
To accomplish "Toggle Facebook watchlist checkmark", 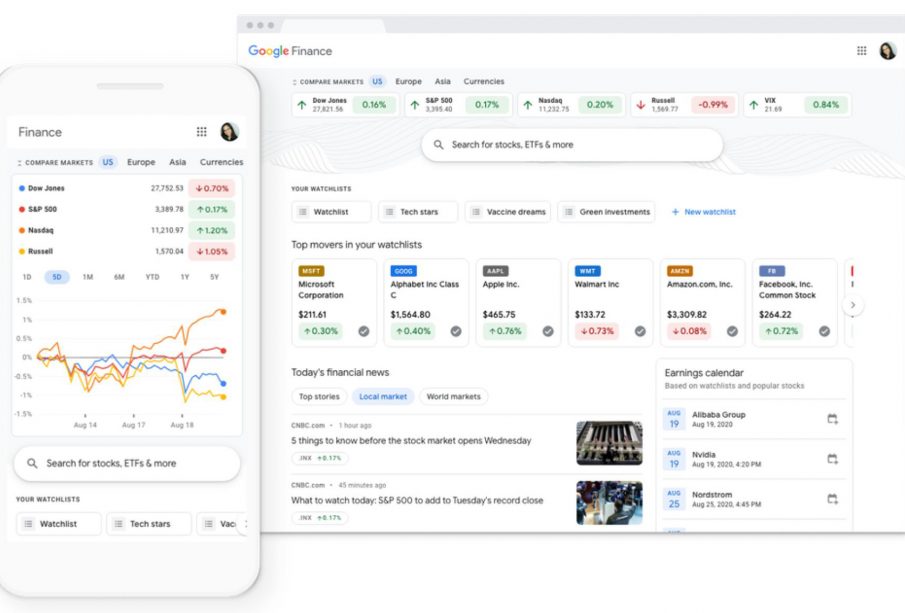I will 824,331.
